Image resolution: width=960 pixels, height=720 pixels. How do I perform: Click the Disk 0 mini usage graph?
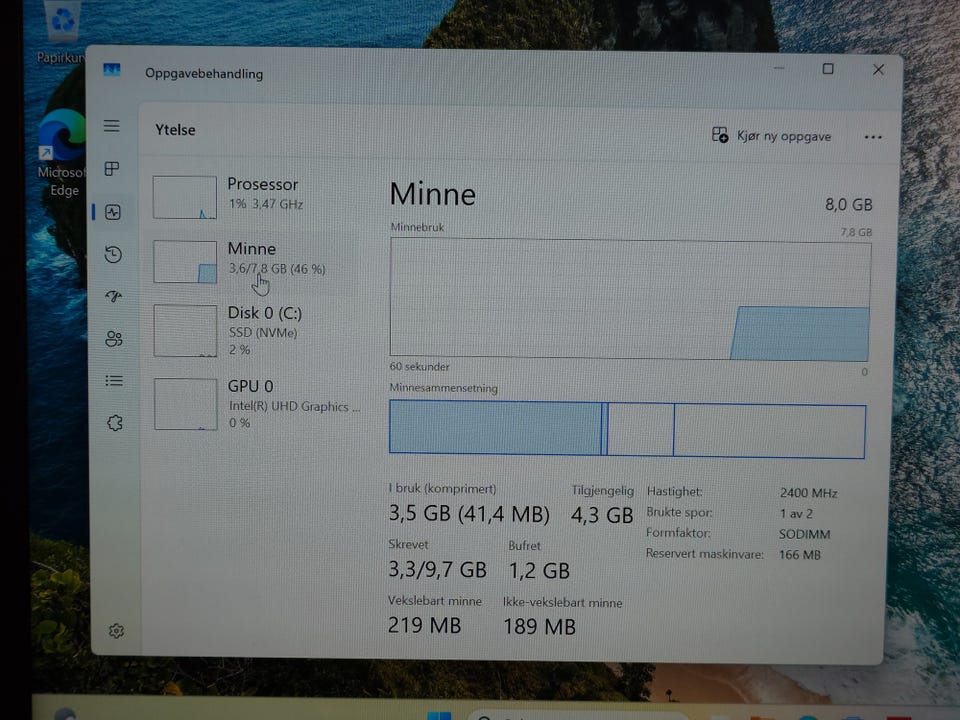(x=186, y=331)
